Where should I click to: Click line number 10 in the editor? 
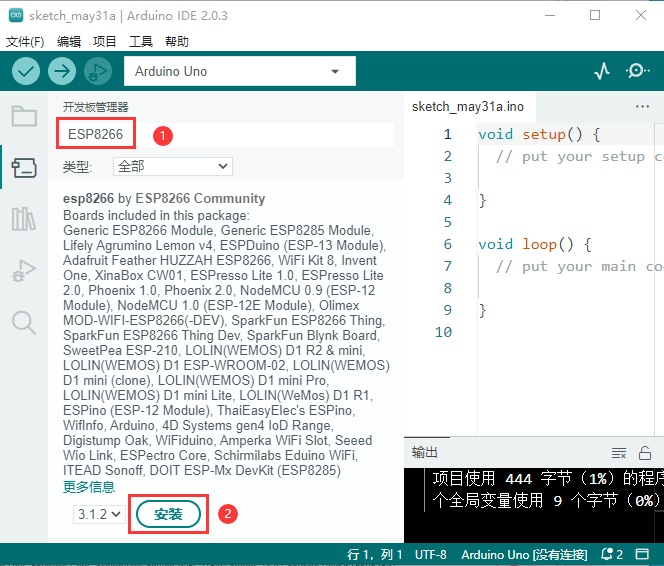coord(443,332)
